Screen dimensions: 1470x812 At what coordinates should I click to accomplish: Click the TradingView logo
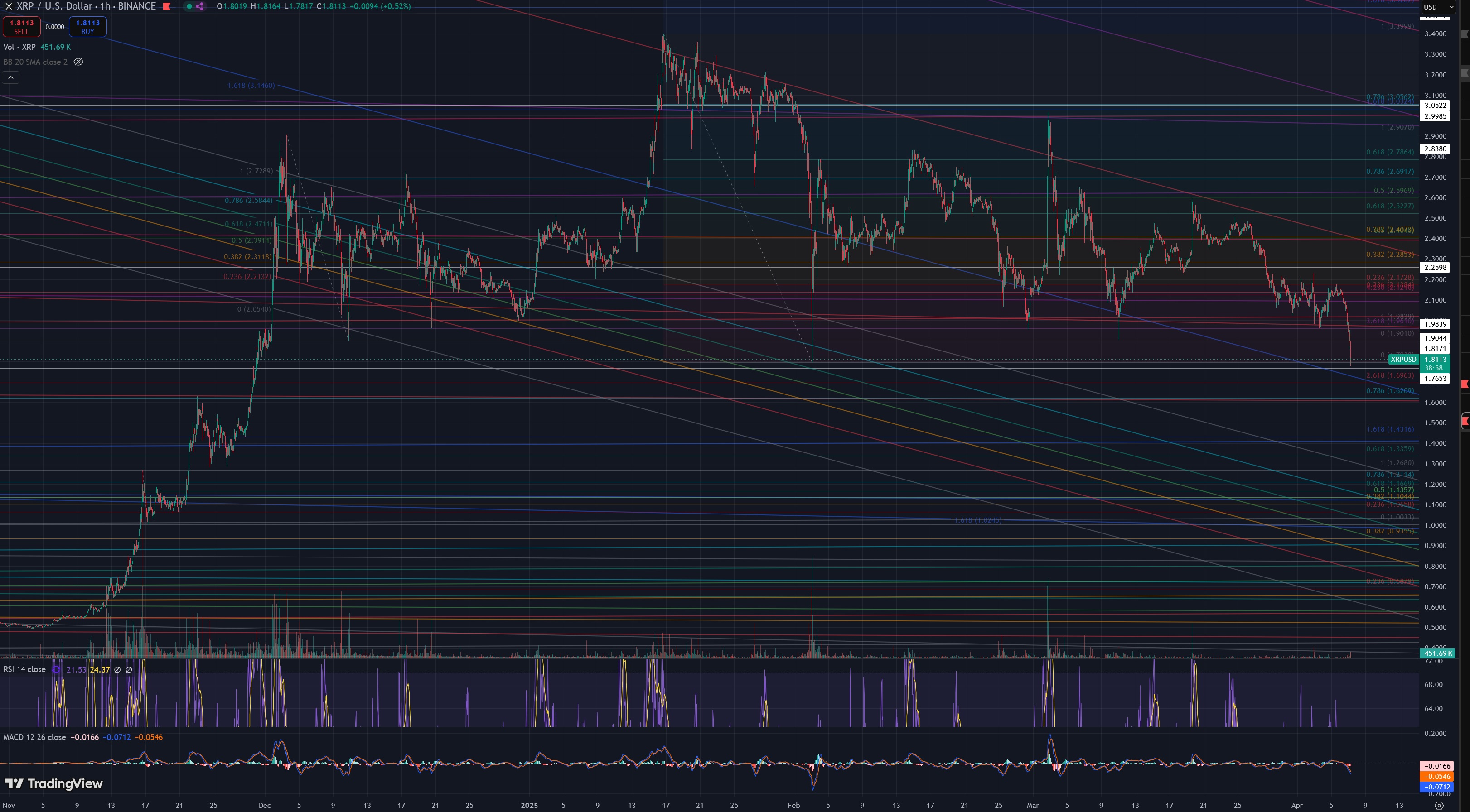(x=53, y=783)
